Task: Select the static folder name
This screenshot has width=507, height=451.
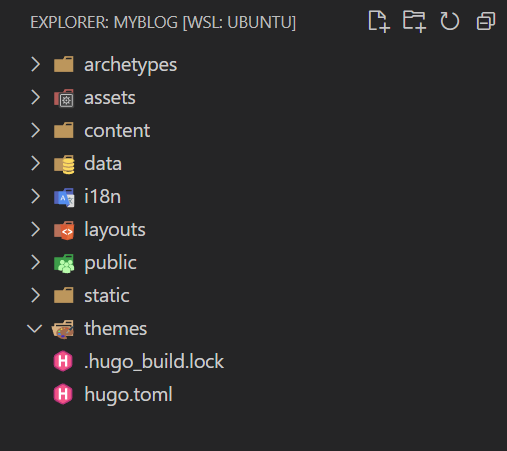Action: pyautogui.click(x=107, y=296)
